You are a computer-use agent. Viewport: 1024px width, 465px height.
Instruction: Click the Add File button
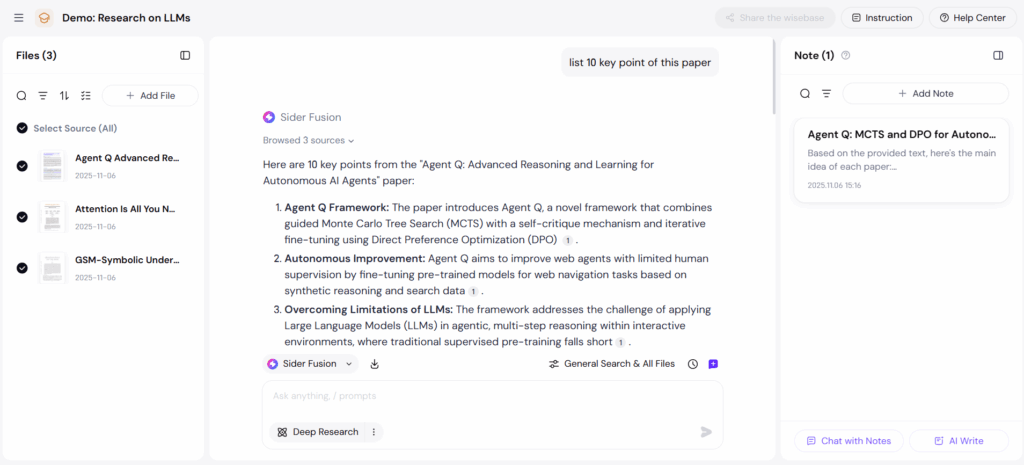tap(150, 95)
